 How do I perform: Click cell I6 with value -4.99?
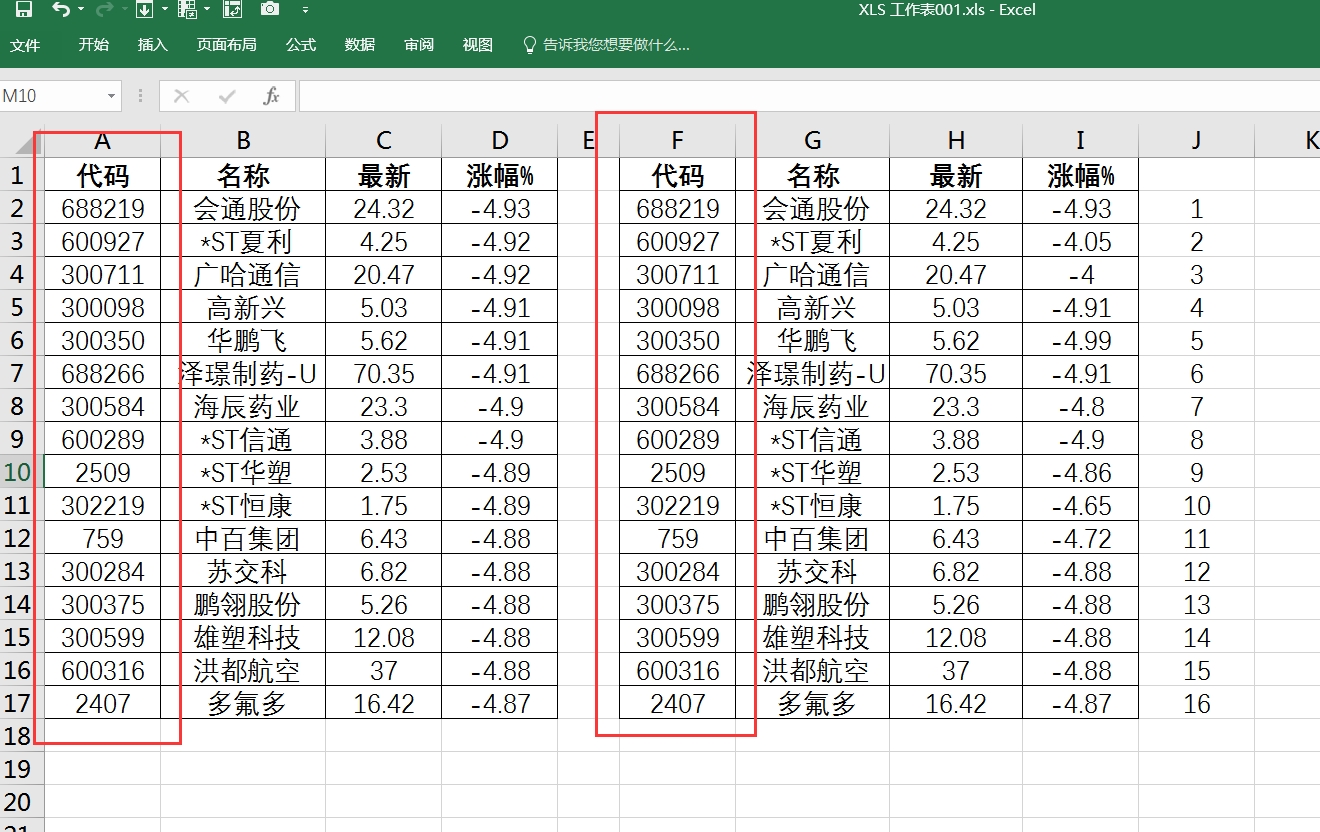point(1080,340)
